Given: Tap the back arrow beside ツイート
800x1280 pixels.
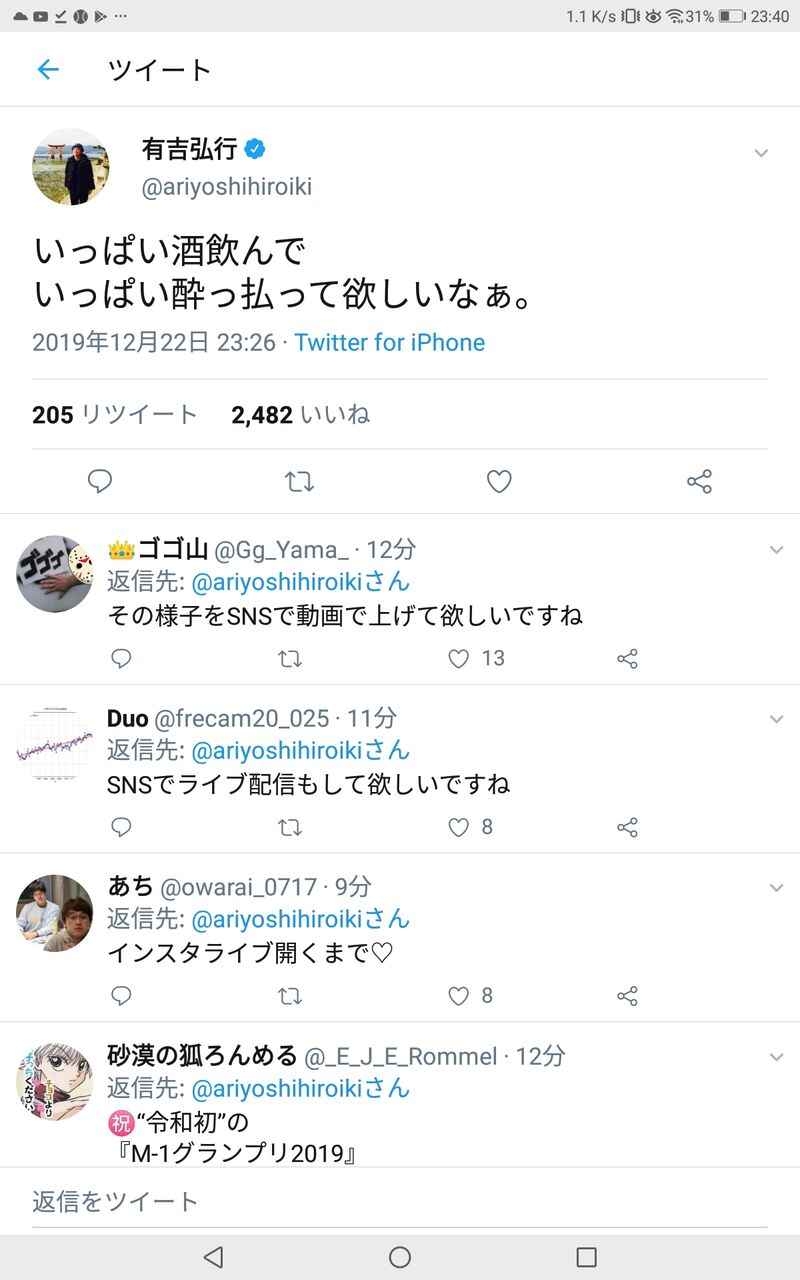Looking at the screenshot, I should [x=48, y=70].
